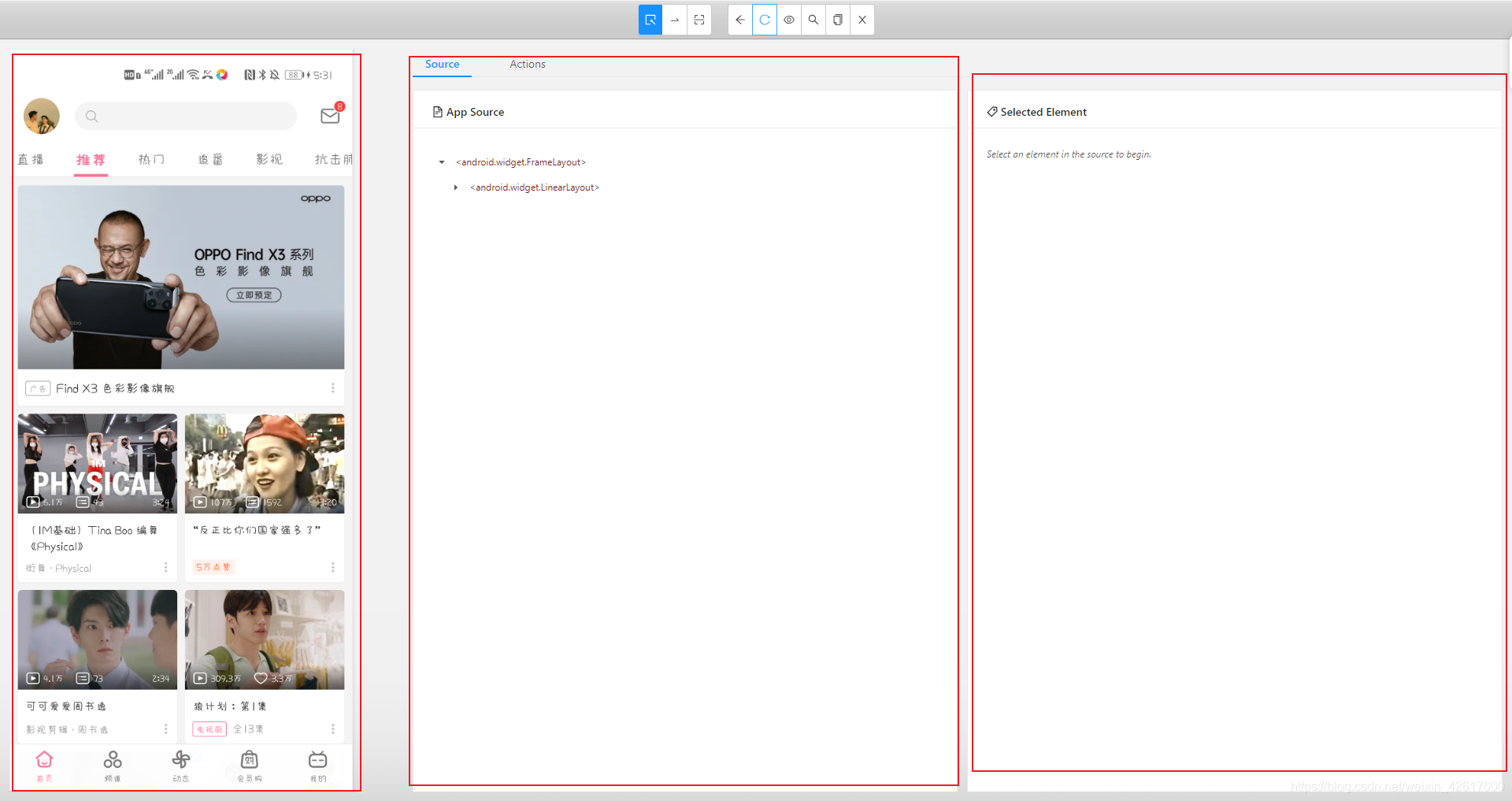Click the OPPO Find X3 ad banner
1512x801 pixels.
pyautogui.click(x=181, y=277)
